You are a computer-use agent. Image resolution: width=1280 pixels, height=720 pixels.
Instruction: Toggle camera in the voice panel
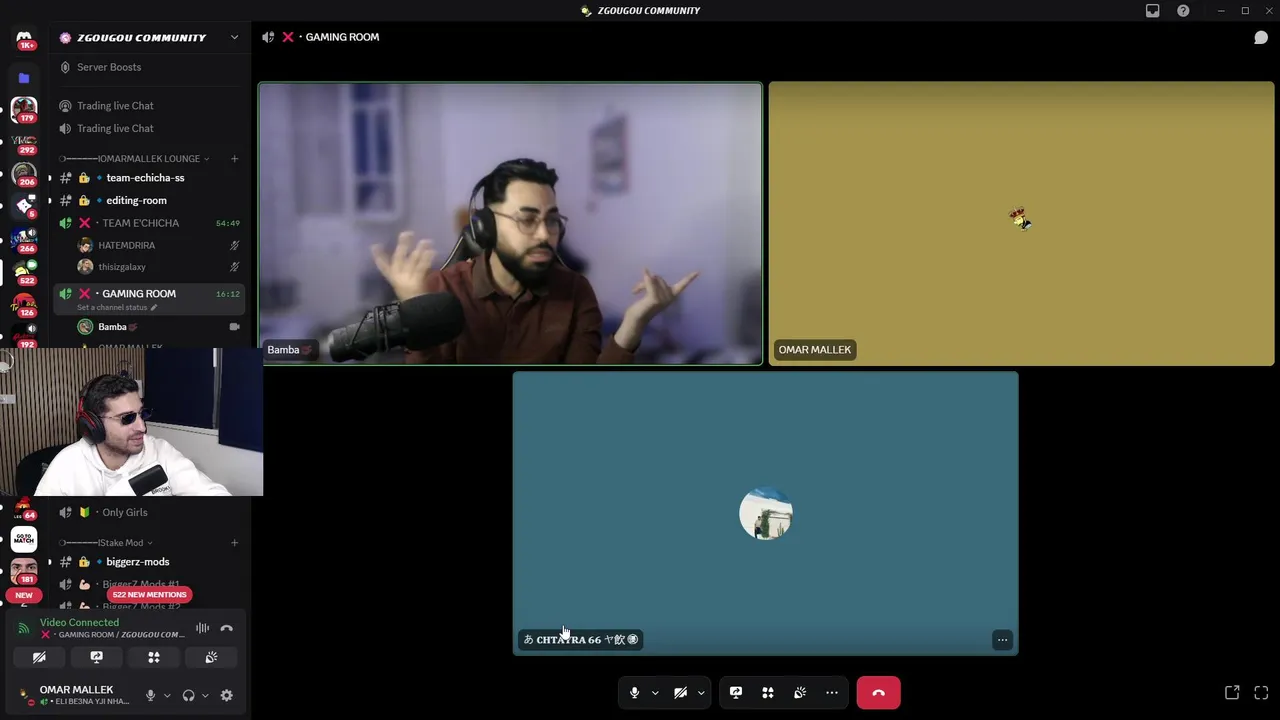[x=39, y=657]
